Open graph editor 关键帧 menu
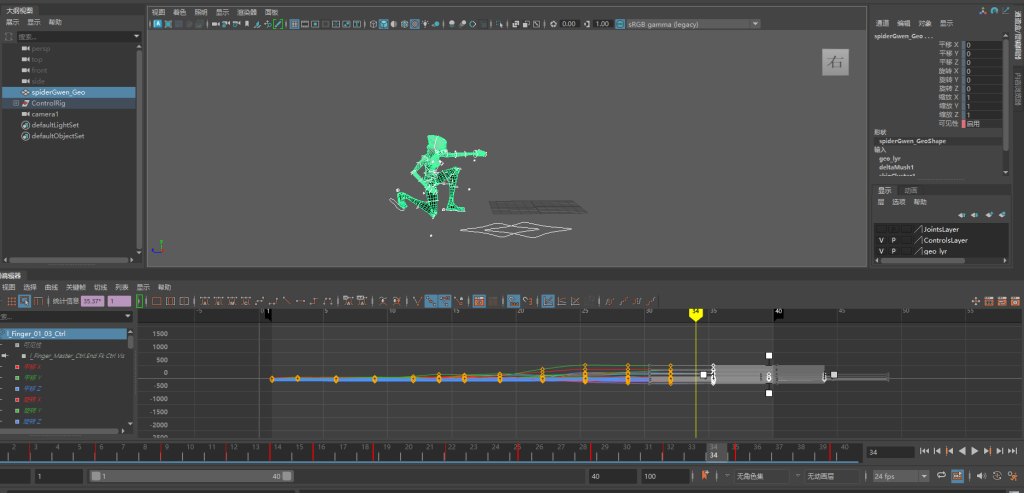 (76, 287)
